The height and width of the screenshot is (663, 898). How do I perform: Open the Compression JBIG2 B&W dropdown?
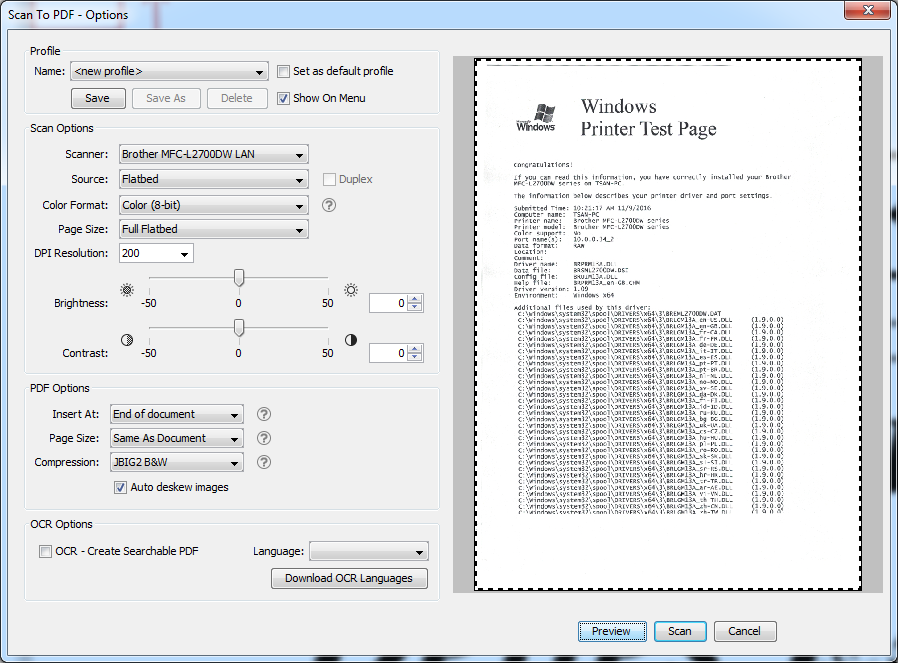176,462
